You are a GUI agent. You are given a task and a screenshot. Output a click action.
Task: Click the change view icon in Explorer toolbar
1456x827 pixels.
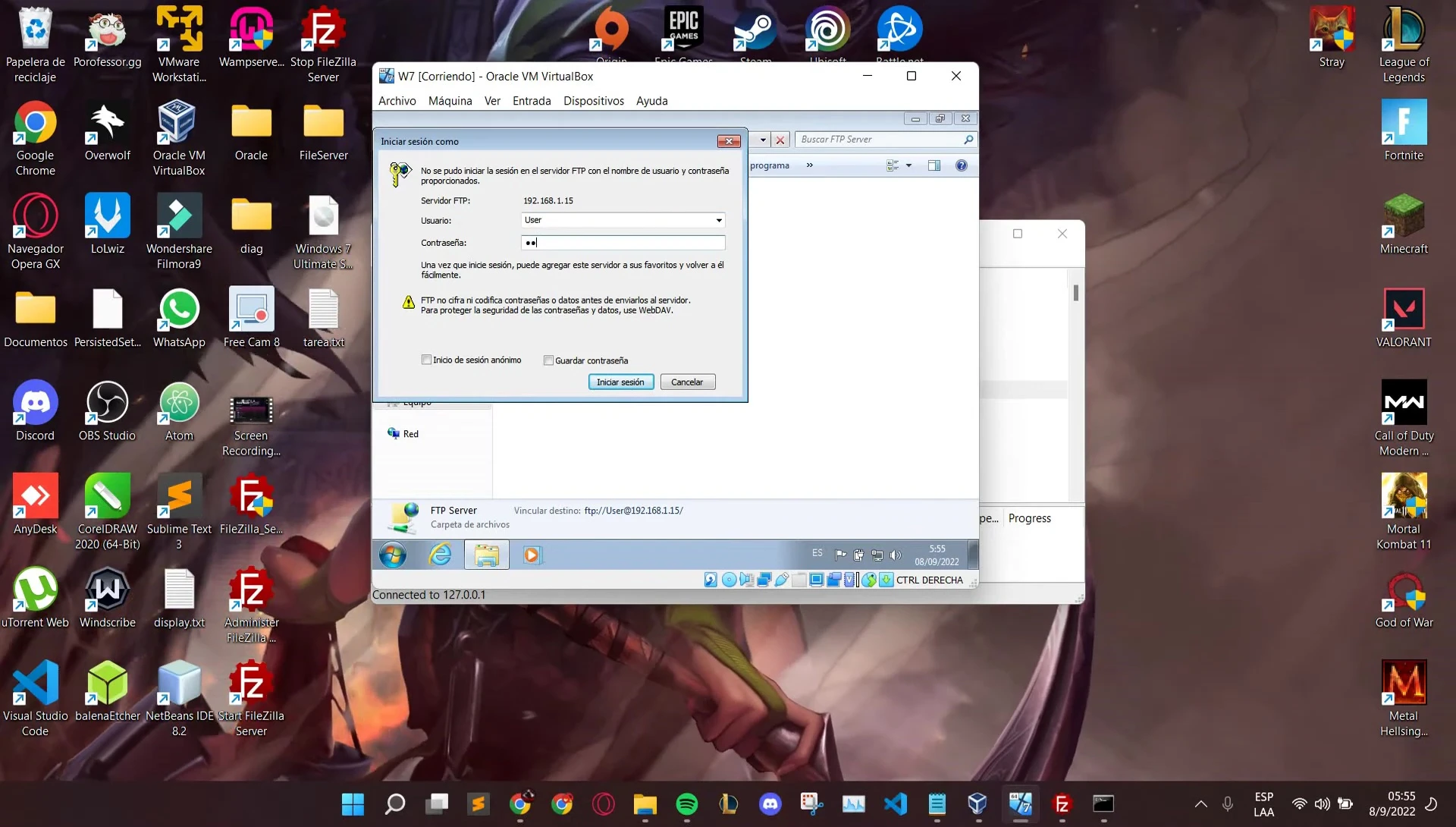pyautogui.click(x=893, y=165)
